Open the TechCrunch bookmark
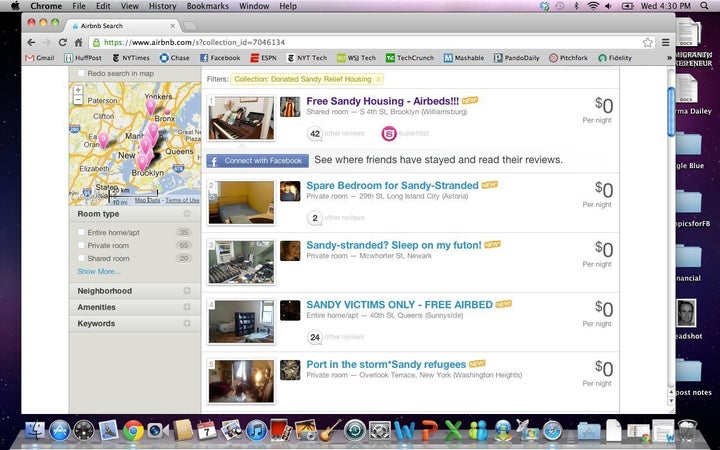Screen dimensions: 720x450 409,58
